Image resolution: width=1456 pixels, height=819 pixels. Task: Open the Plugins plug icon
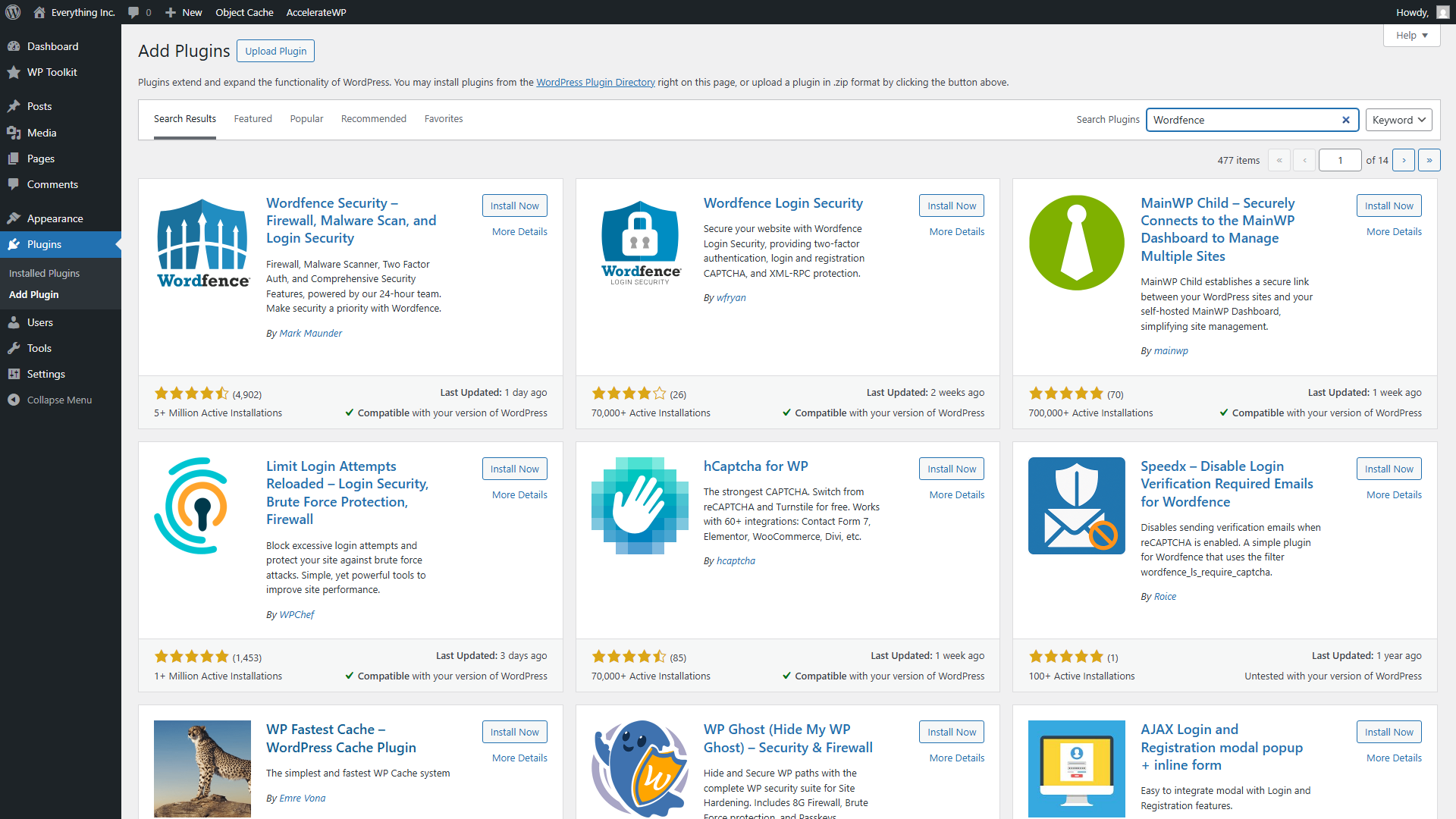click(x=14, y=244)
